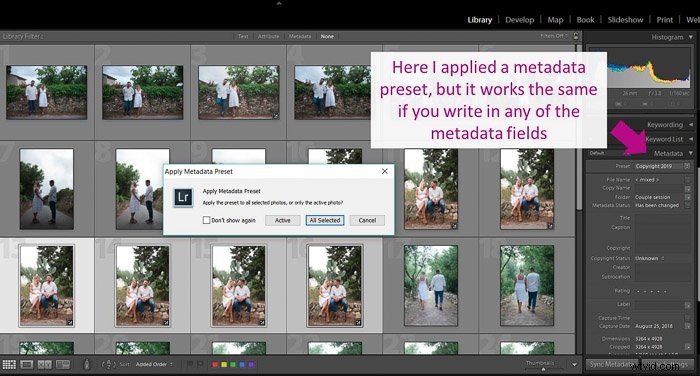Click in the Creator metadata field

point(662,267)
